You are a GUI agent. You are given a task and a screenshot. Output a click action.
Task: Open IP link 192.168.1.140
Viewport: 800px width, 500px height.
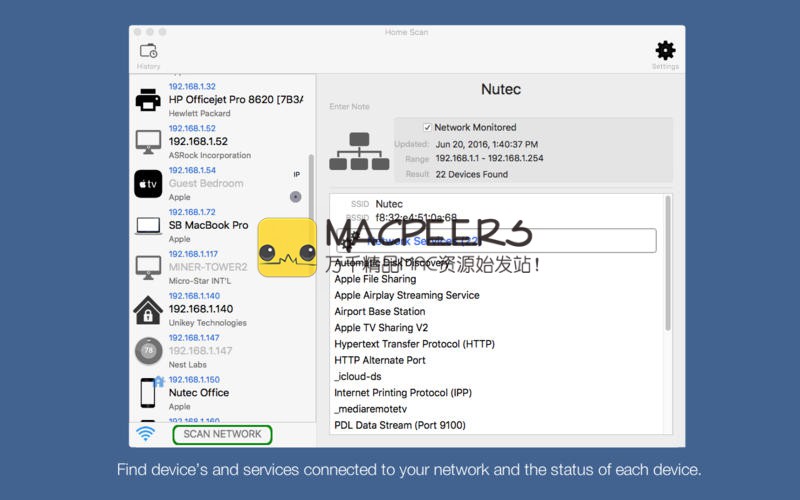(194, 296)
